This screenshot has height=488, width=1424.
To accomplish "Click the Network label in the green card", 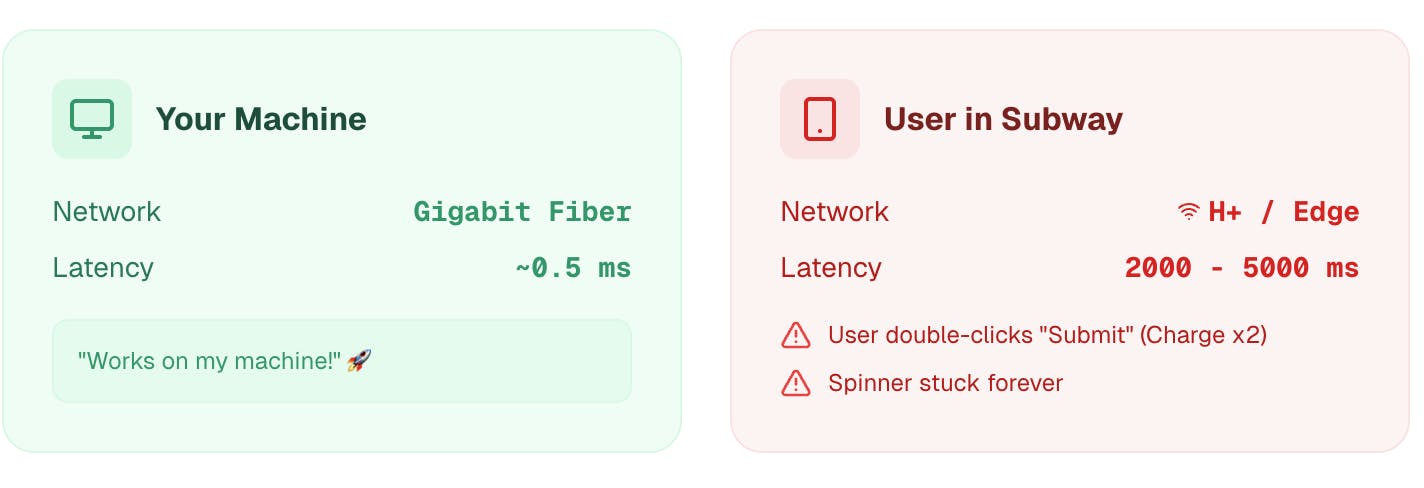I will click(x=107, y=212).
